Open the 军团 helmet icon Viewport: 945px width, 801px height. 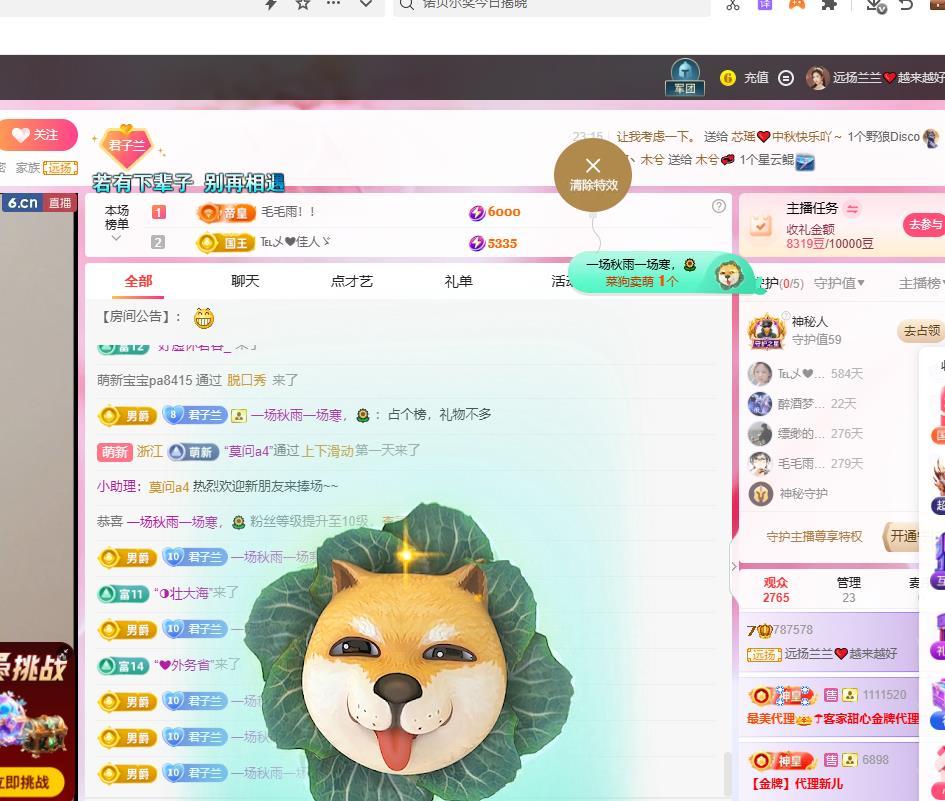coord(685,77)
